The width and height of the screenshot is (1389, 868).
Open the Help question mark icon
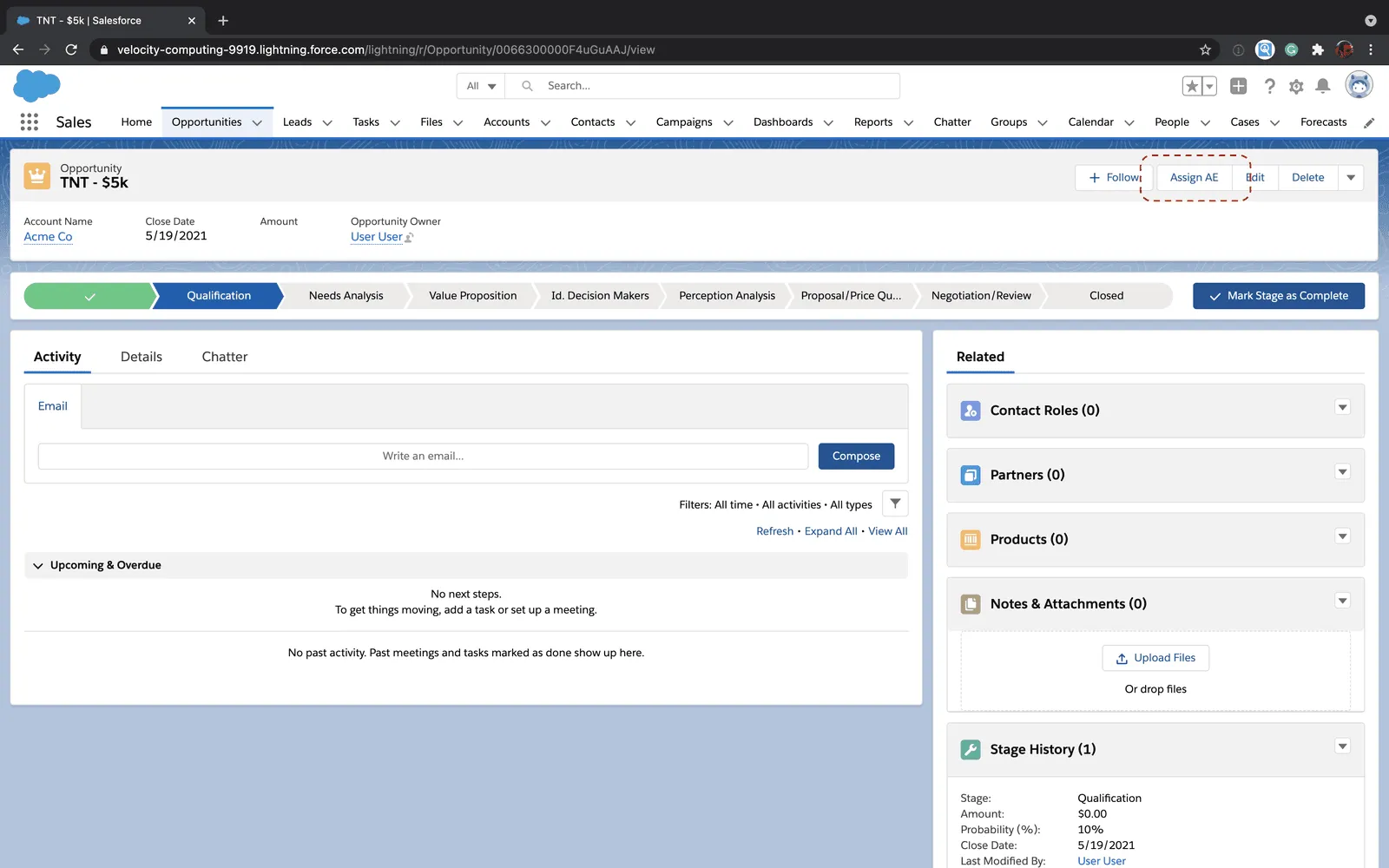click(x=1269, y=86)
